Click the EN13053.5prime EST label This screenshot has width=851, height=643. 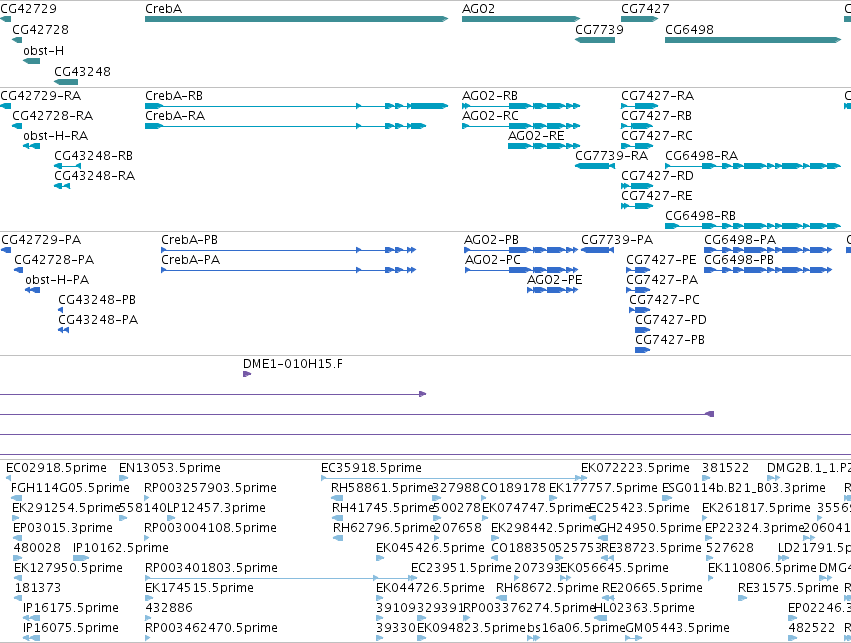coord(169,468)
